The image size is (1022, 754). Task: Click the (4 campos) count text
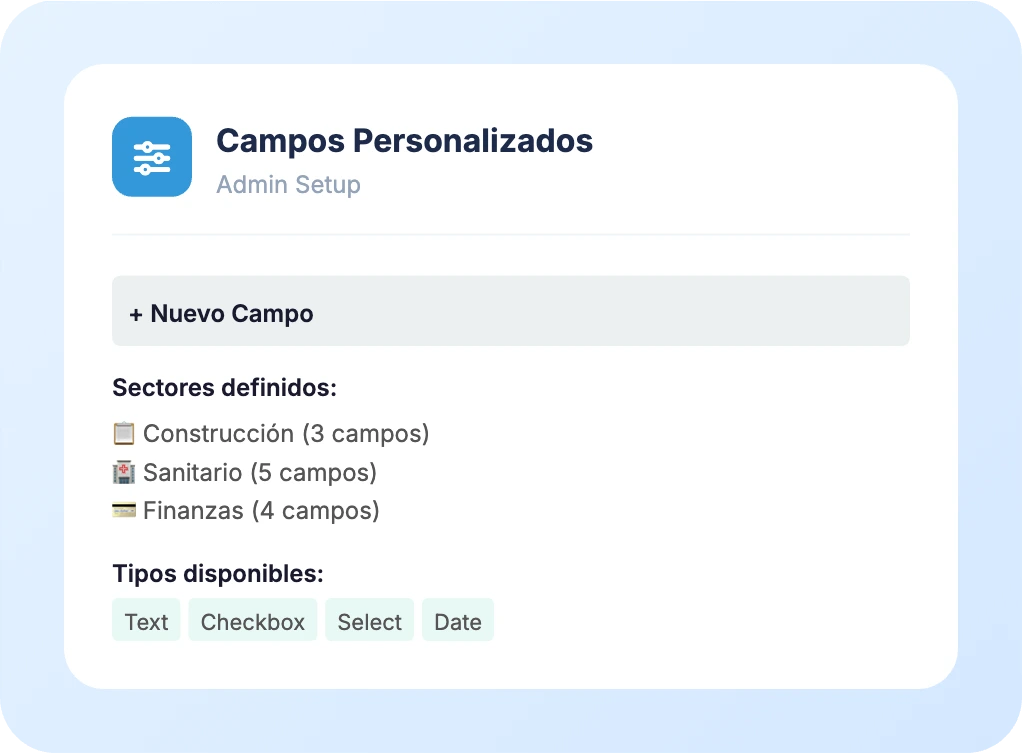coord(316,510)
